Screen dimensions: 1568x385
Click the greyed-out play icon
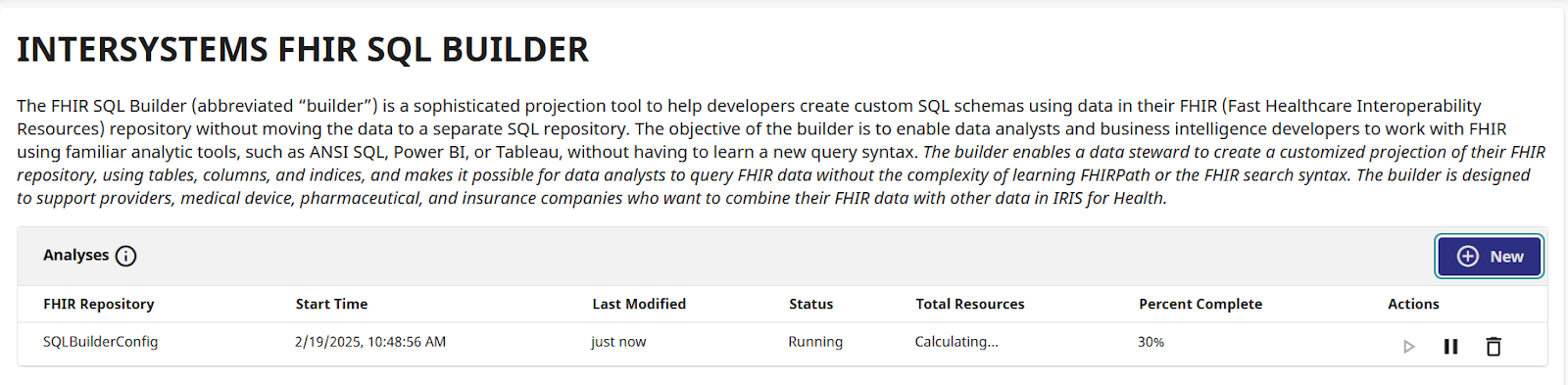pyautogui.click(x=1409, y=346)
